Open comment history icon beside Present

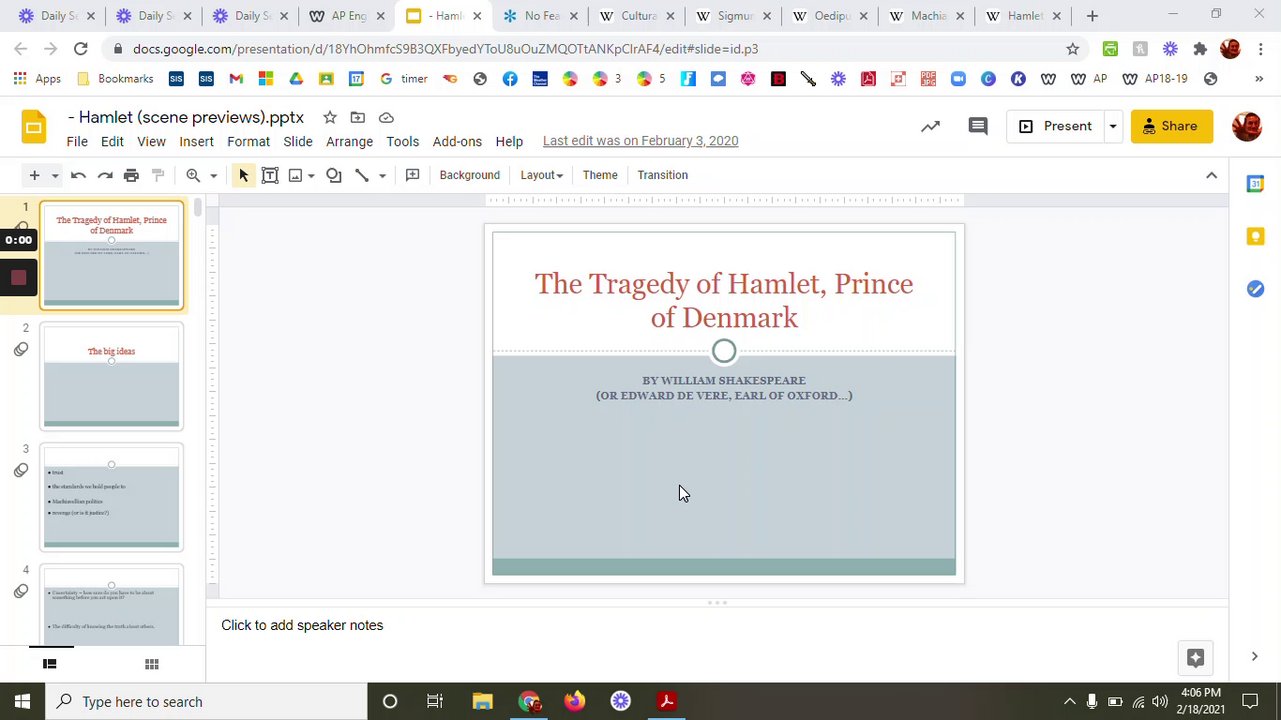pyautogui.click(x=978, y=126)
